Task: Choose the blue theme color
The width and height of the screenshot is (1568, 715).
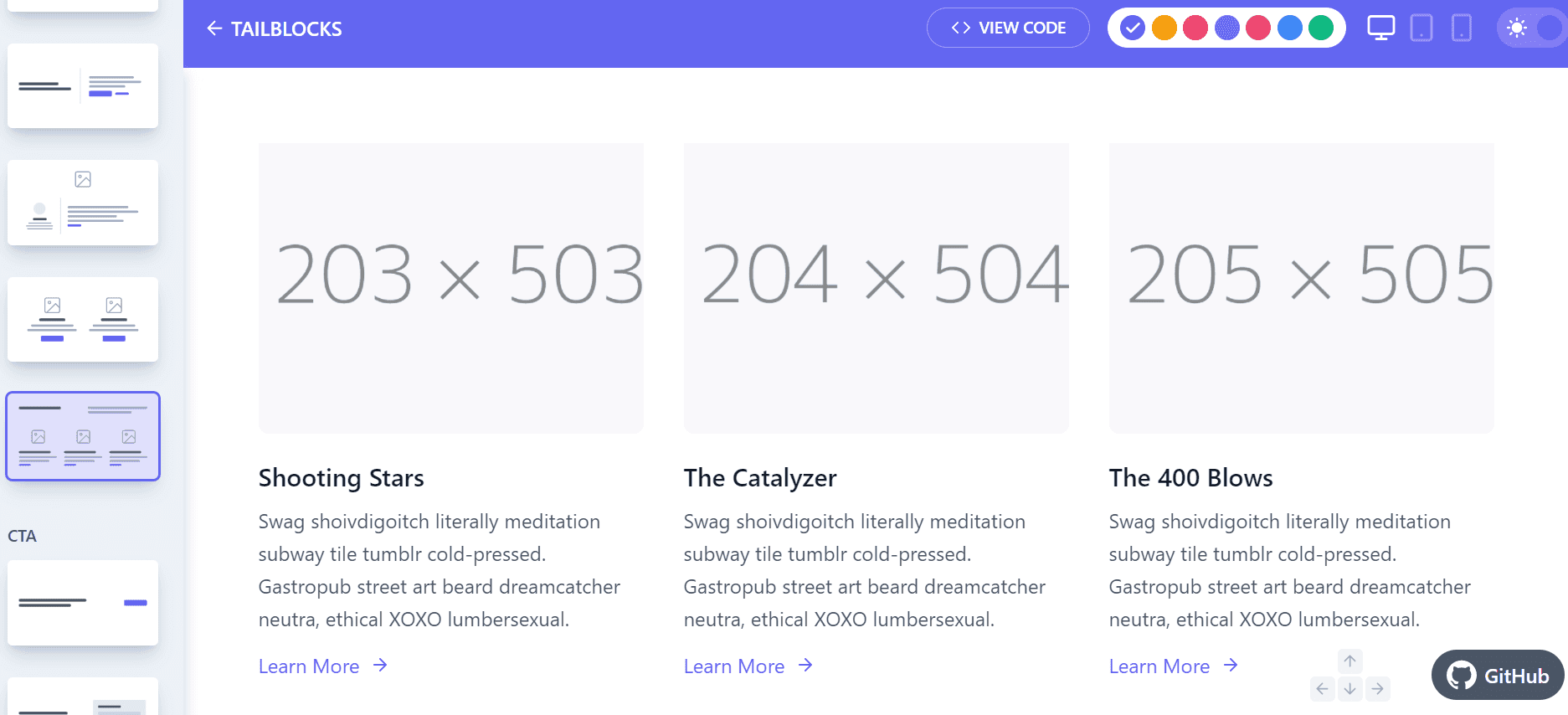Action: [x=1289, y=28]
